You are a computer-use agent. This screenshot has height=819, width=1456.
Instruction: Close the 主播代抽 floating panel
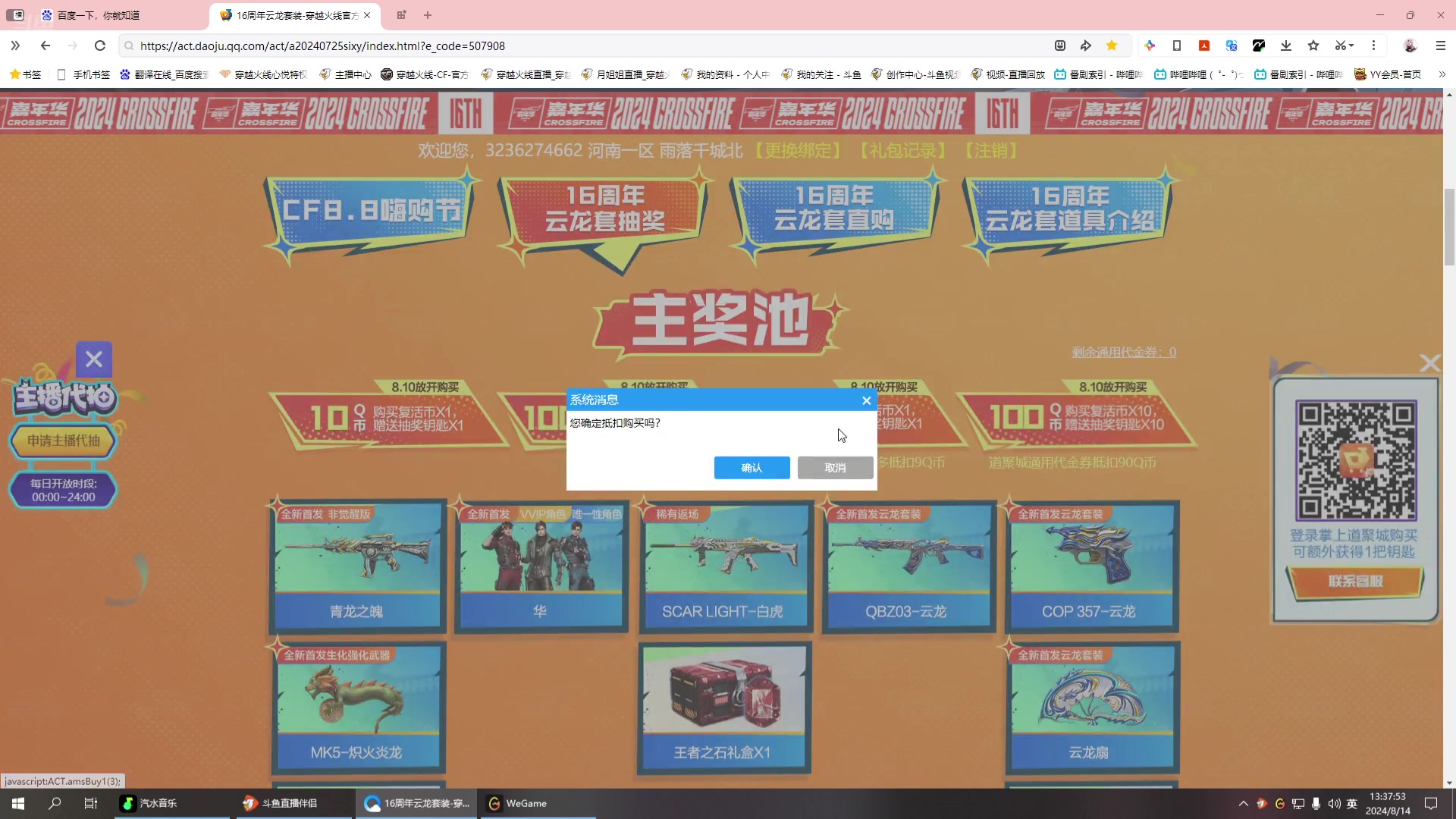94,359
